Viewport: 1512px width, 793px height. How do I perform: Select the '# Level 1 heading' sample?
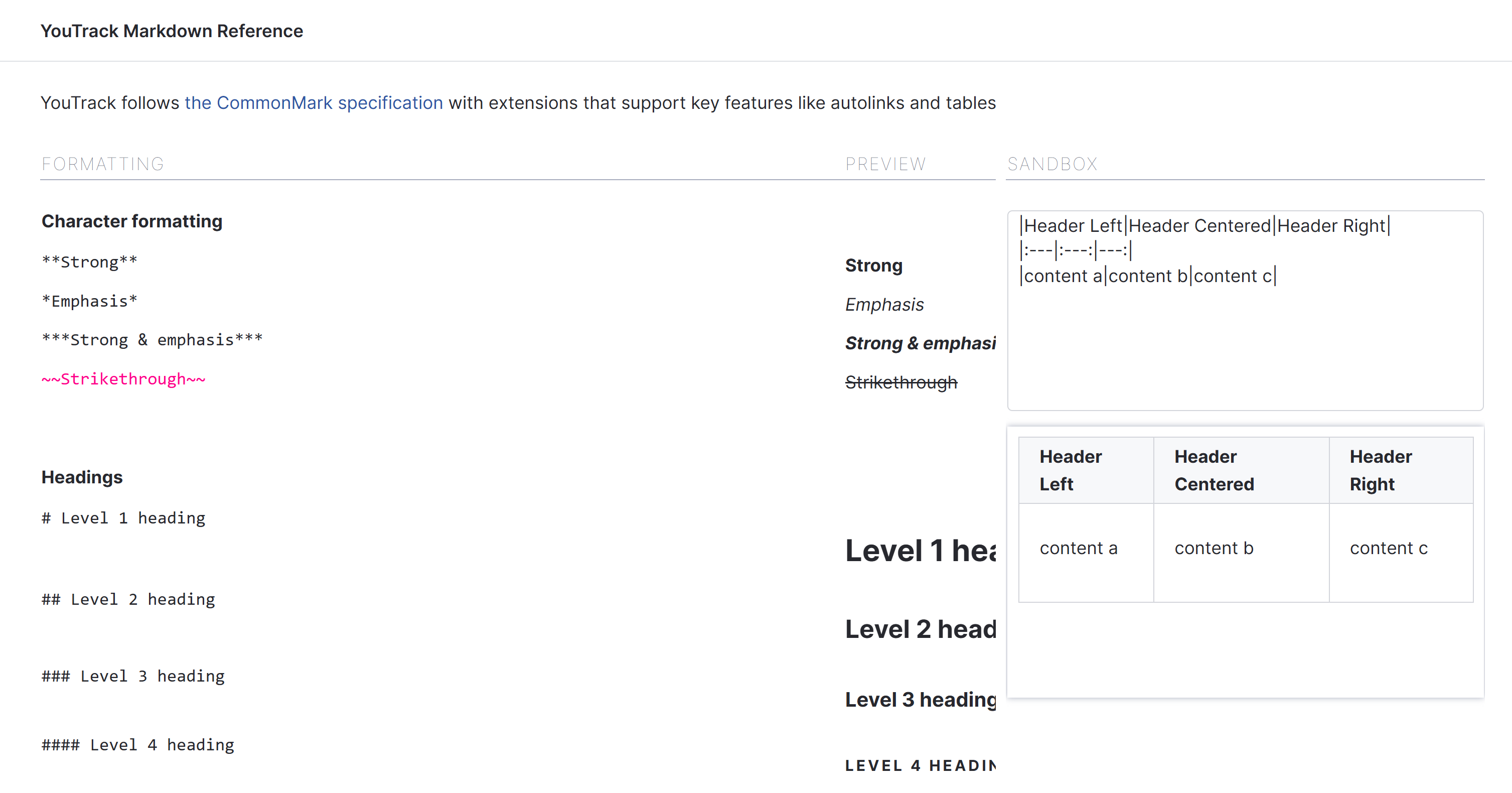(123, 518)
